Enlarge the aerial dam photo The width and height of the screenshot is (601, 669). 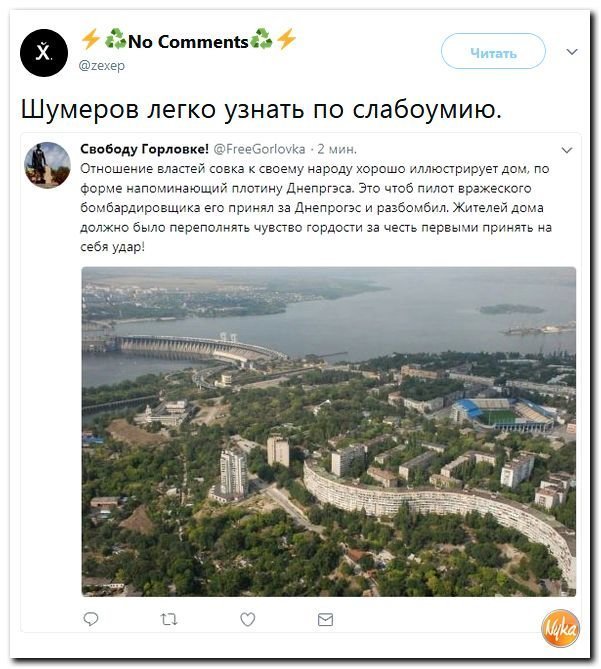click(328, 431)
